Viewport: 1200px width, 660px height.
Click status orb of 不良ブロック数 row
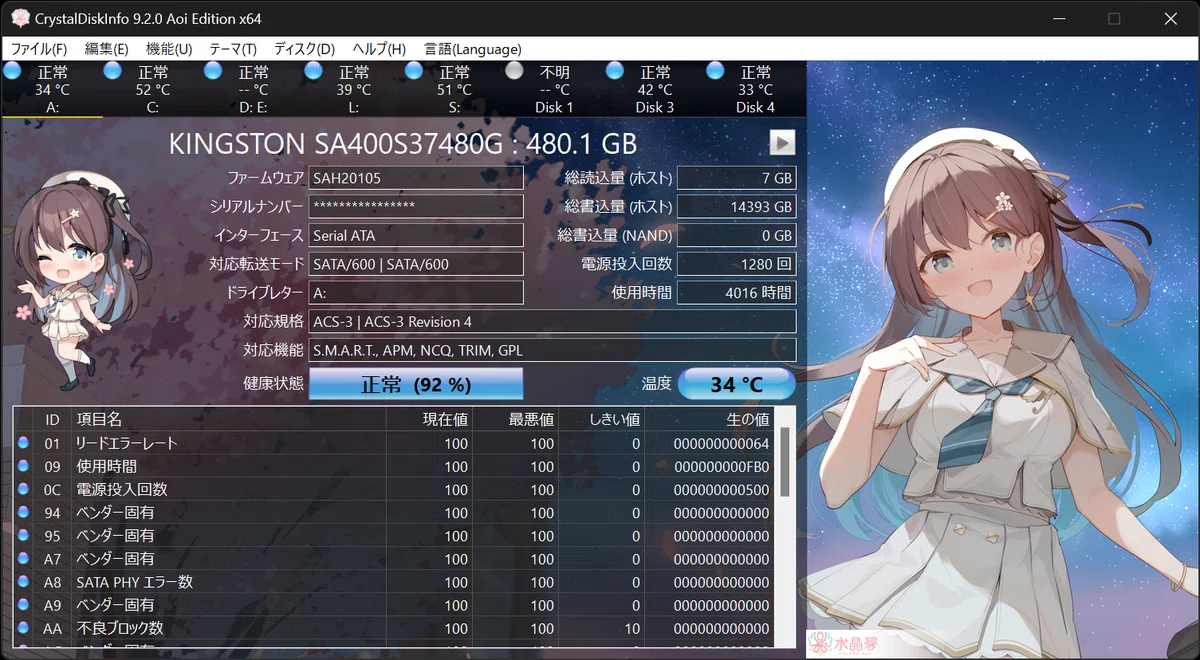pos(24,629)
